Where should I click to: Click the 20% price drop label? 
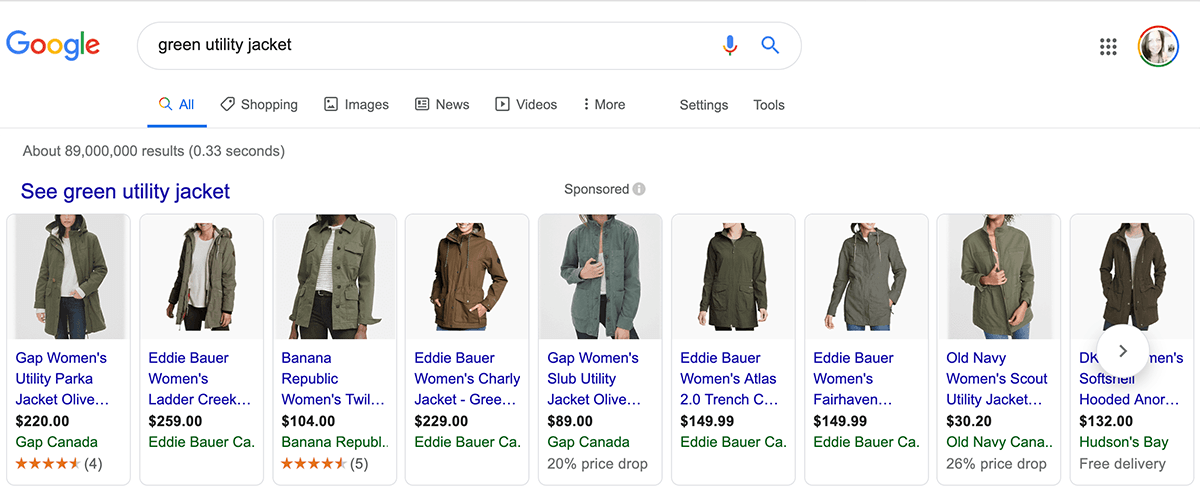597,464
